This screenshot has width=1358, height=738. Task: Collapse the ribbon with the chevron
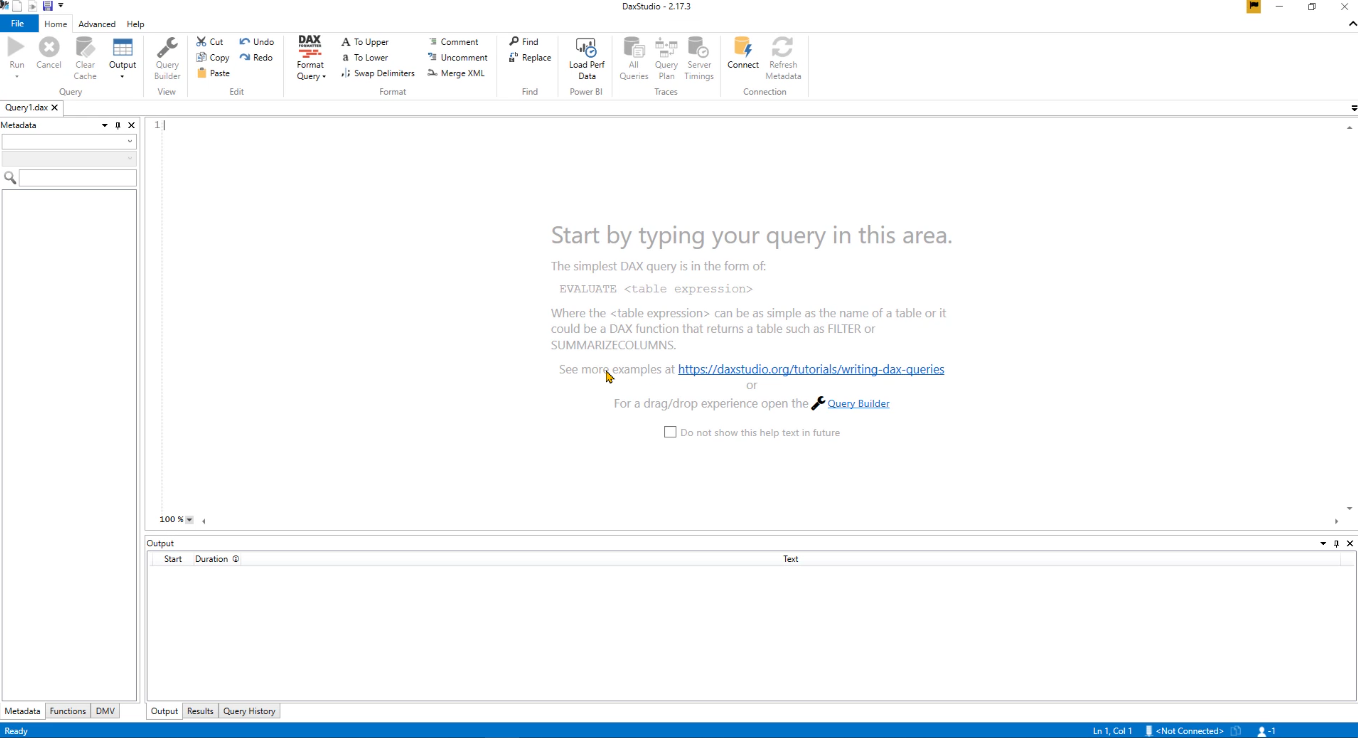pos(1352,24)
